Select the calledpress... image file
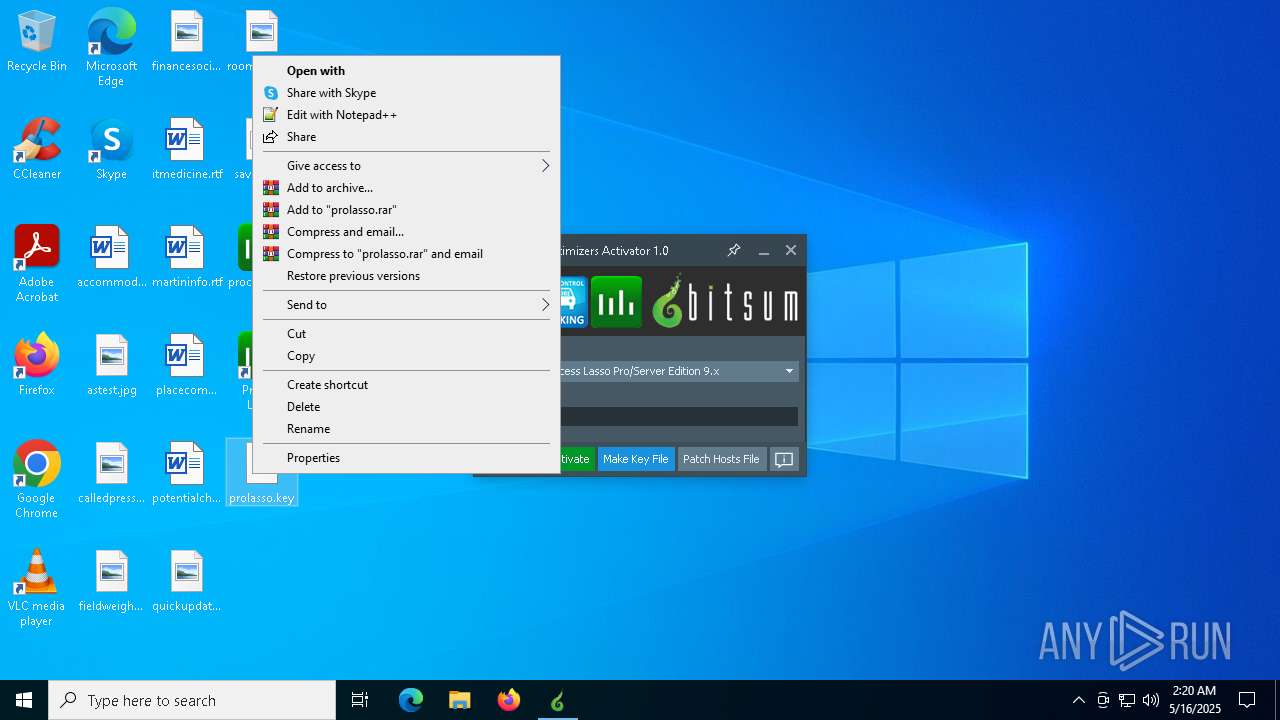 [x=111, y=474]
